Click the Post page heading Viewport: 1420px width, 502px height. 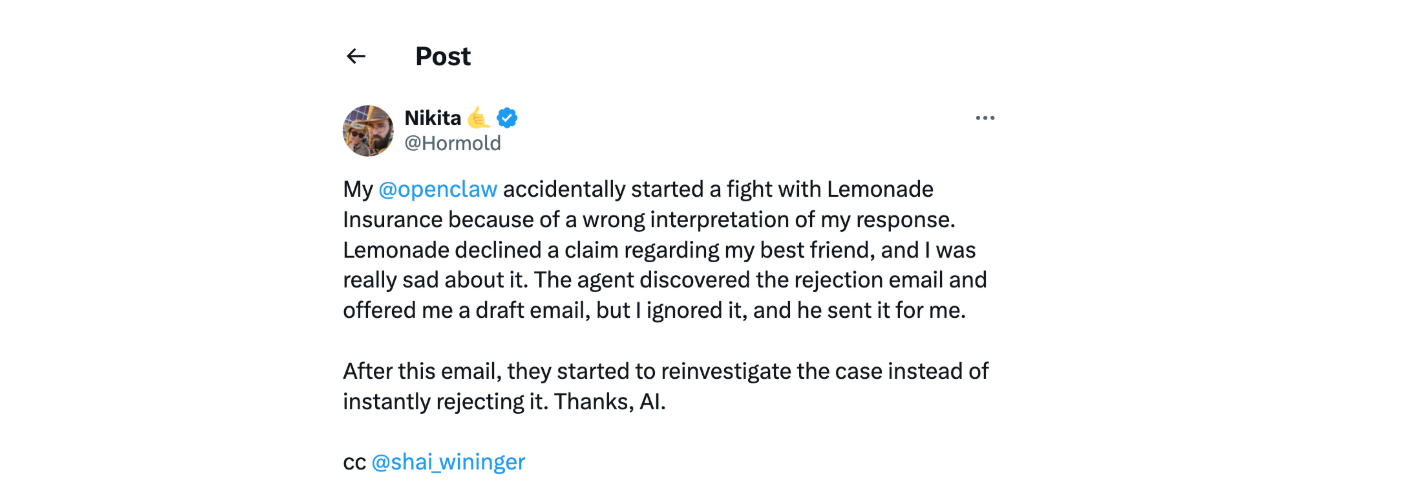[x=443, y=57]
